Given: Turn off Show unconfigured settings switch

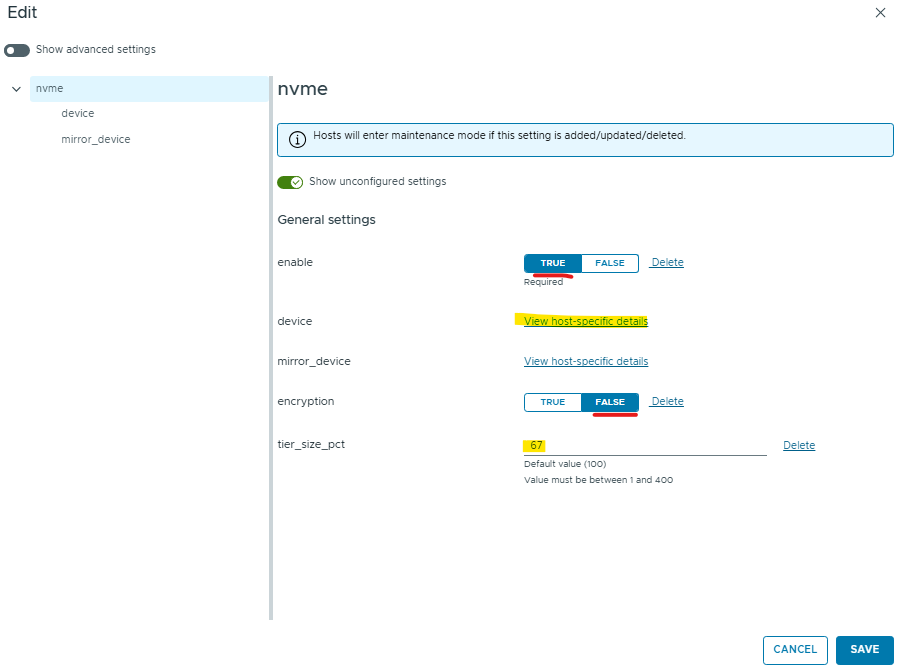Looking at the screenshot, I should pos(290,182).
